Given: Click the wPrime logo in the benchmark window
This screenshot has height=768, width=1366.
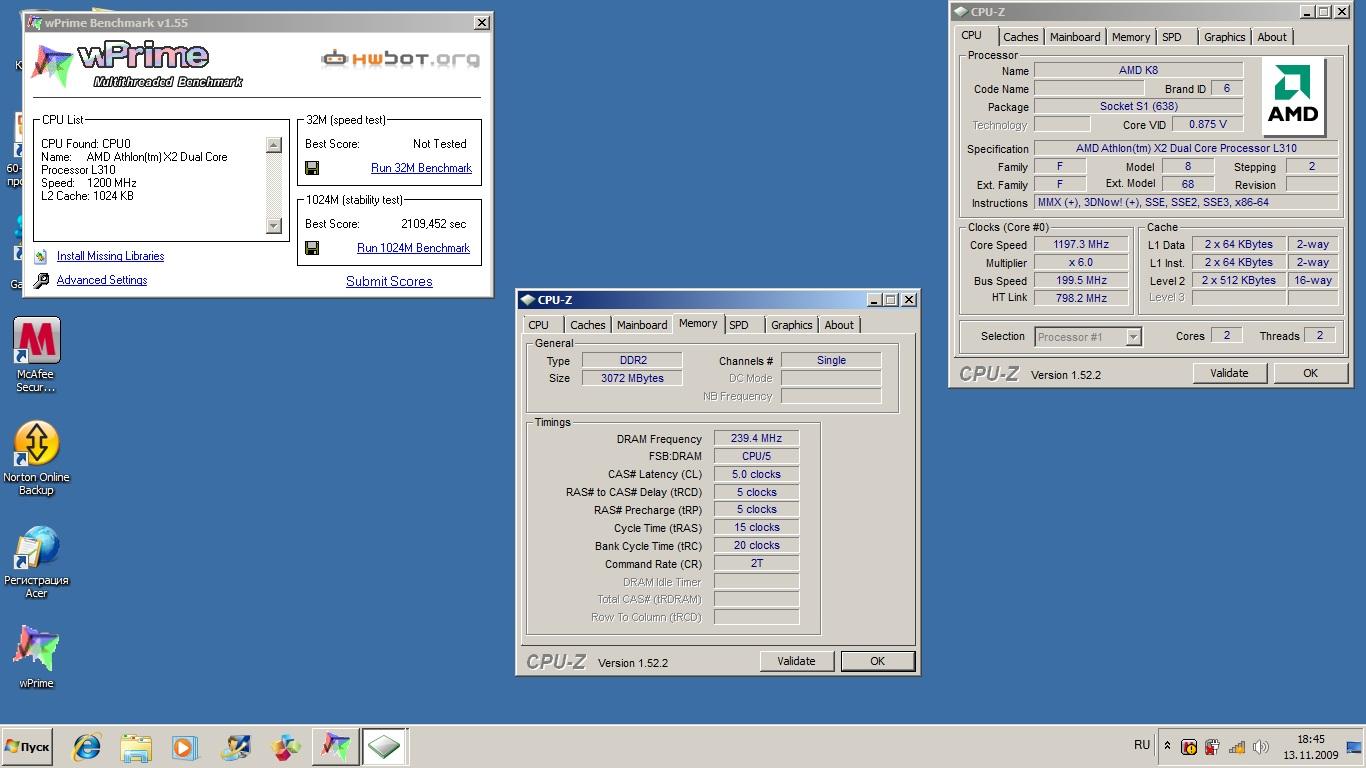Looking at the screenshot, I should click(138, 64).
